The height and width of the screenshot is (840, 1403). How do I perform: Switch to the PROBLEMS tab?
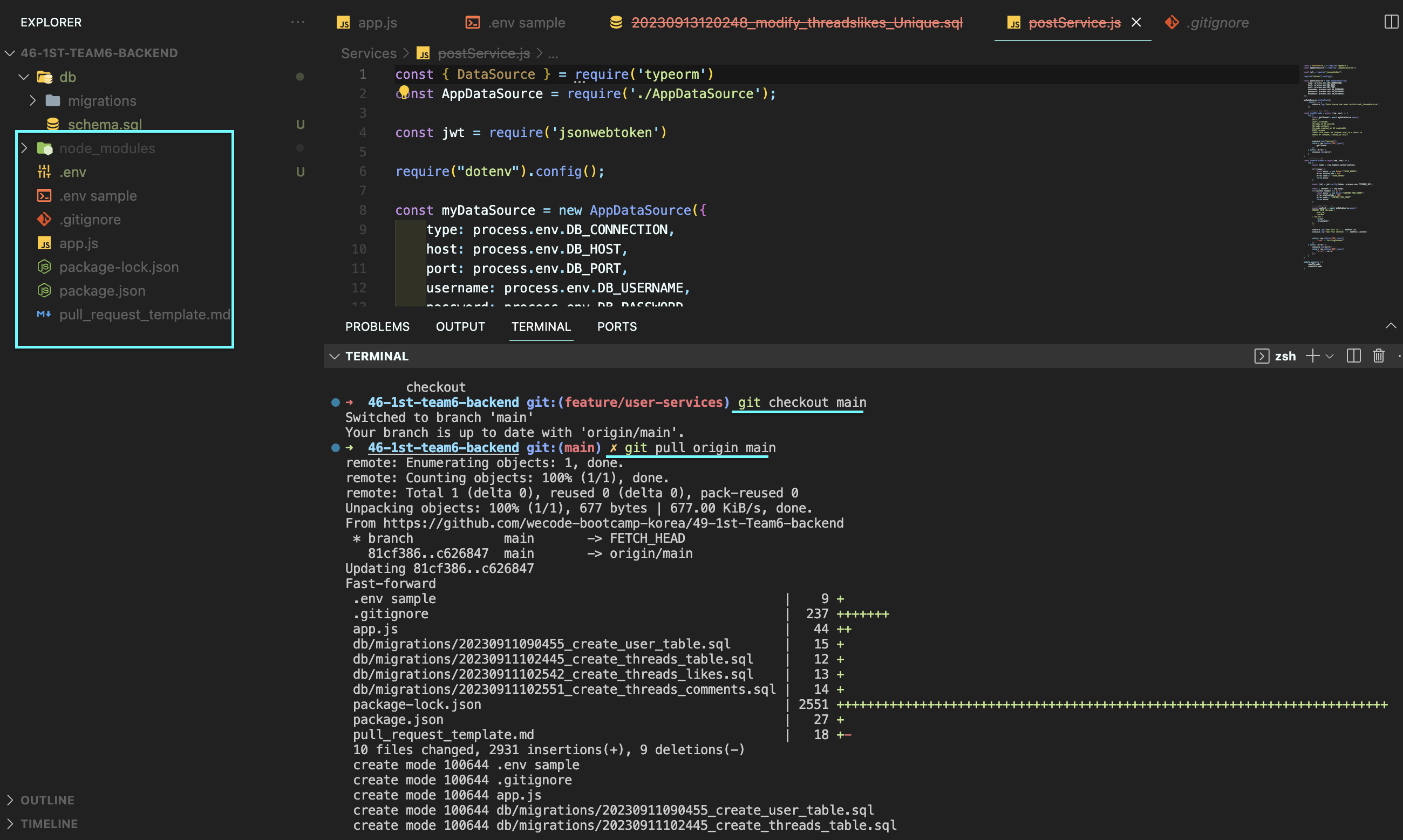point(377,326)
